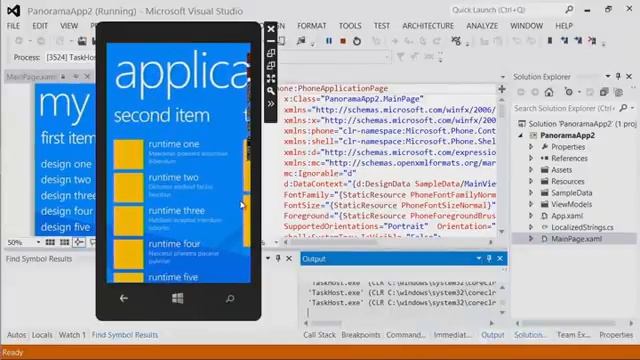Open the EDIT menu
This screenshot has height=360, width=640.
pos(40,26)
